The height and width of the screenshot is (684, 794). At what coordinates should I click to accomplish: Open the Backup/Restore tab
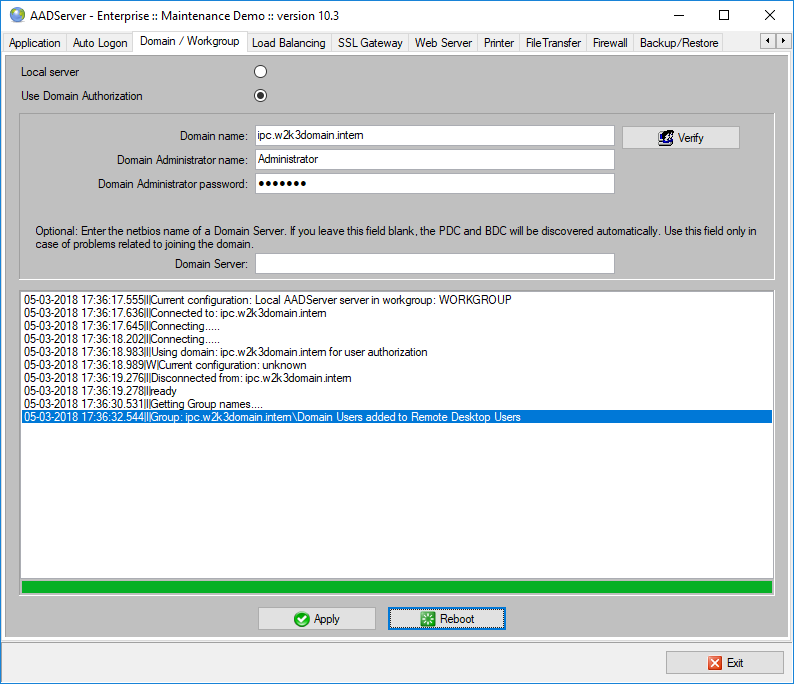[x=679, y=43]
